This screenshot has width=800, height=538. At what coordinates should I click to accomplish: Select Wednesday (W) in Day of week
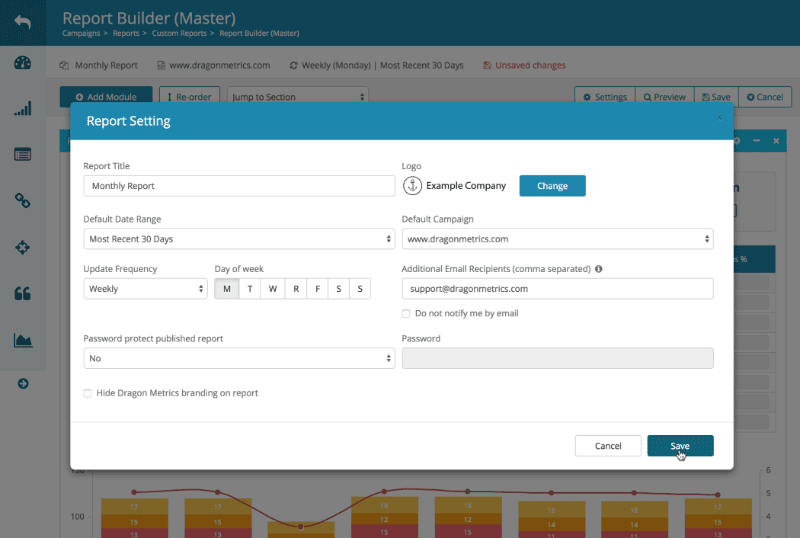(x=273, y=289)
